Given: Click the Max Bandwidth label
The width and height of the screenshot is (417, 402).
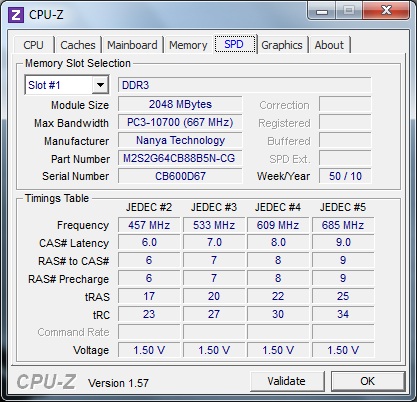Looking at the screenshot, I should click(x=71, y=123).
